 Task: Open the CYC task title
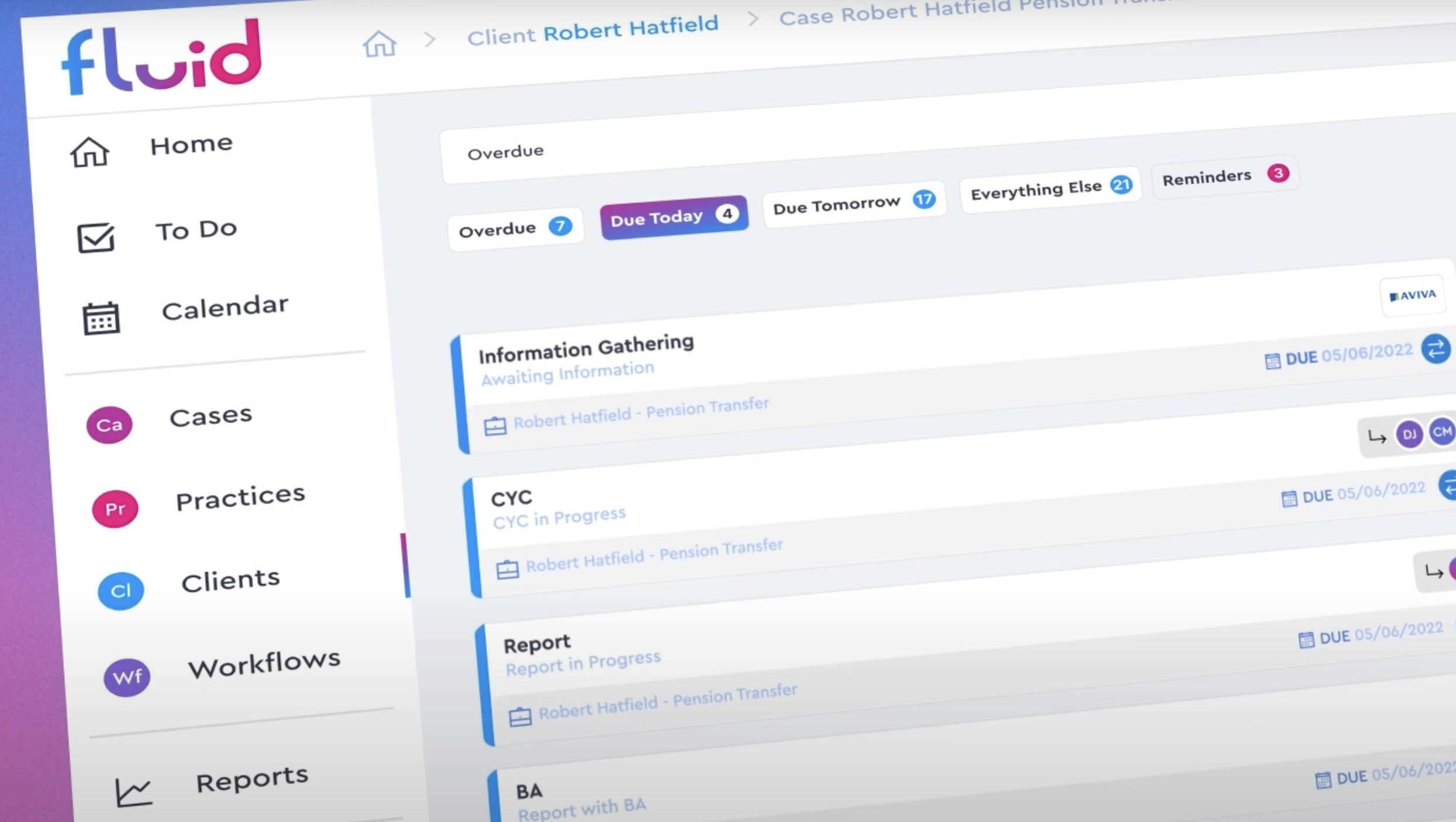pos(512,499)
